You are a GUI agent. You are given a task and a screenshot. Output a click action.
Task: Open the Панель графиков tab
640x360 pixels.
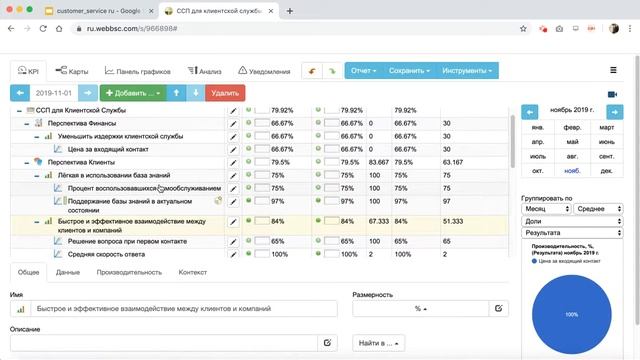138,71
